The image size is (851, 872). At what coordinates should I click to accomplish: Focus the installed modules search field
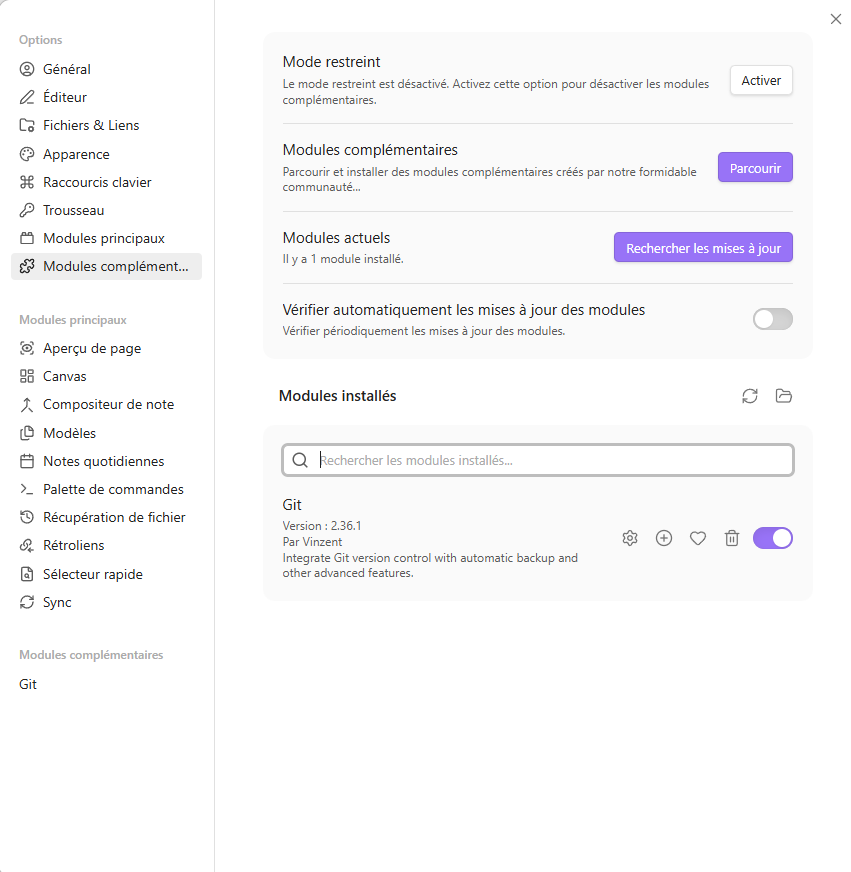tap(550, 460)
